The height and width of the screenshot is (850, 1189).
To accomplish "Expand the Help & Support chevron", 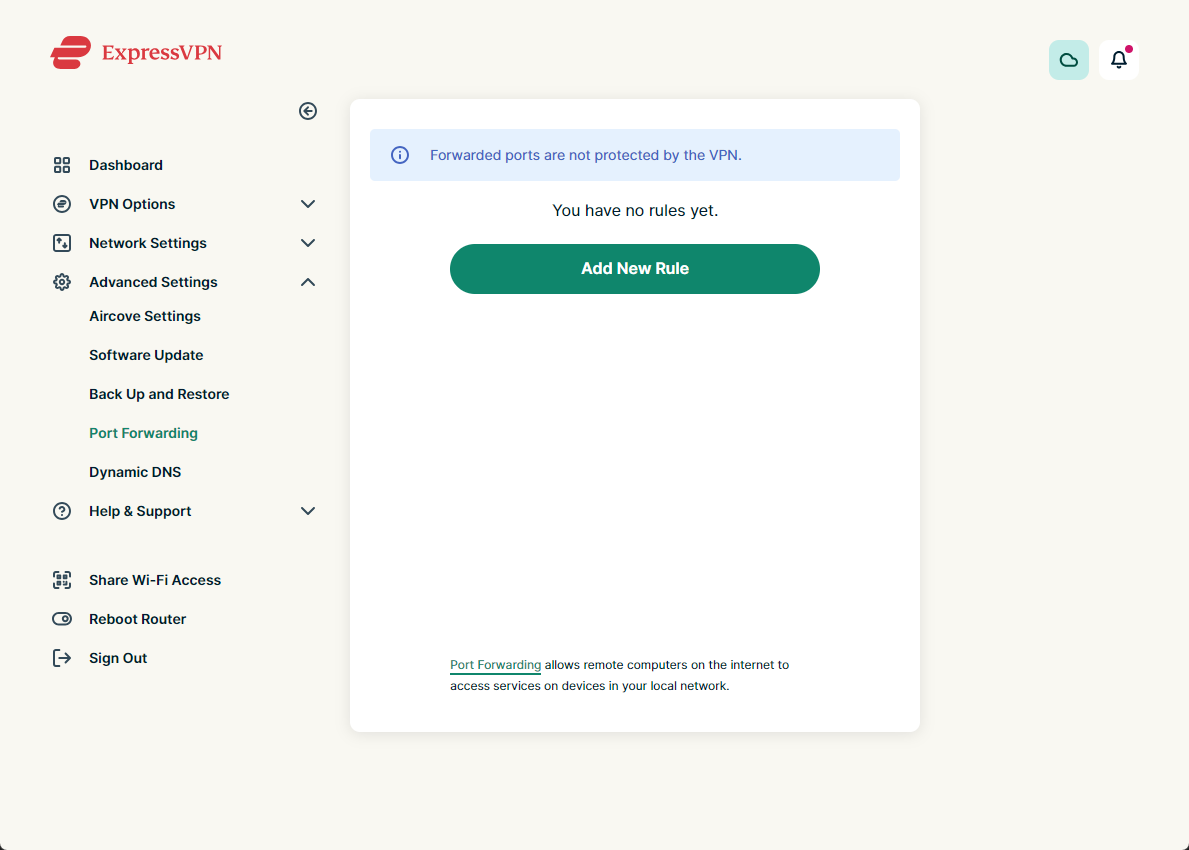I will [x=308, y=511].
